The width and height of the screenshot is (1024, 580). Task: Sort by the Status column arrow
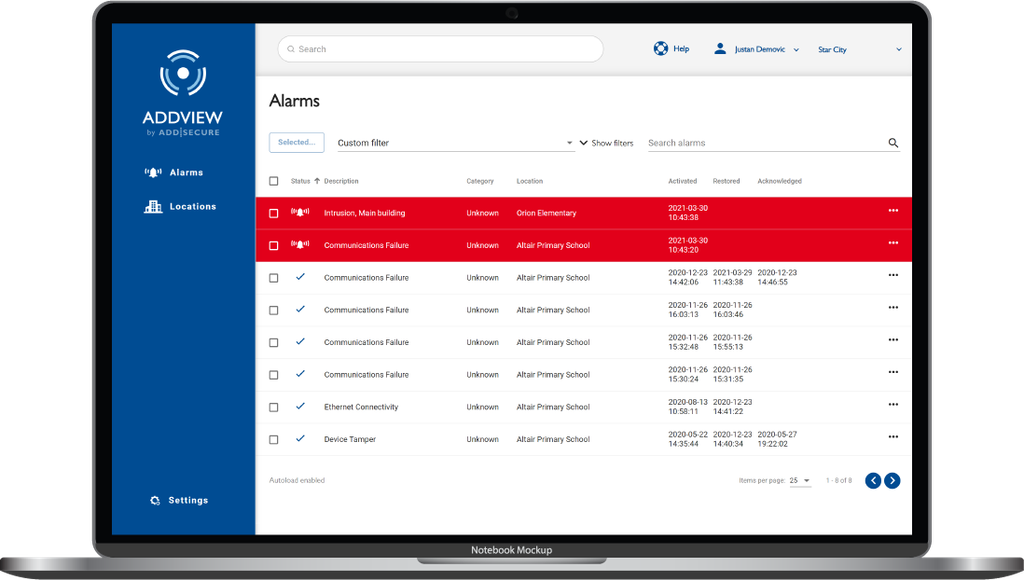317,181
